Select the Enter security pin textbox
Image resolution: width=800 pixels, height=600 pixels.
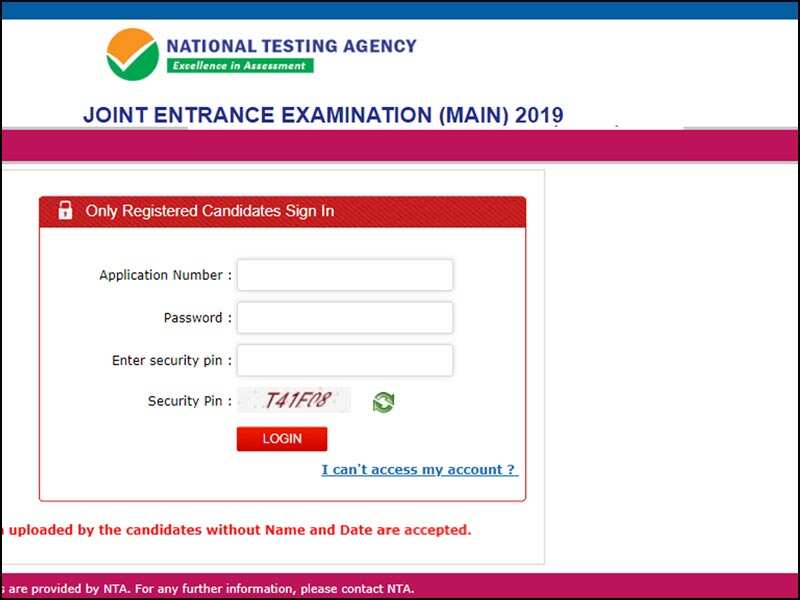345,360
